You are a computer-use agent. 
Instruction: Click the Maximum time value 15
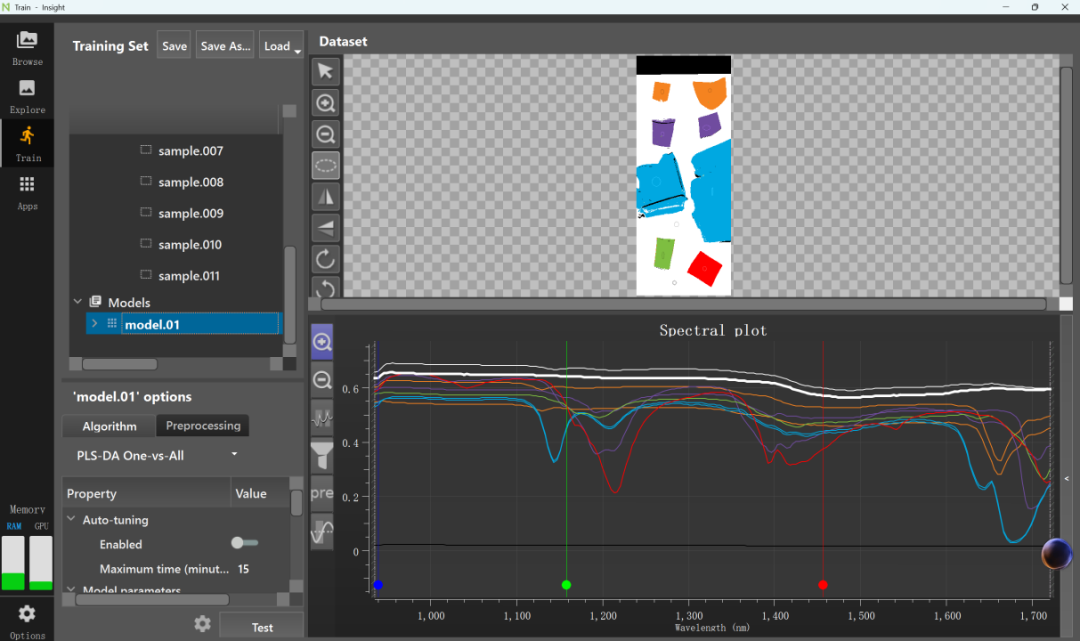(x=244, y=569)
